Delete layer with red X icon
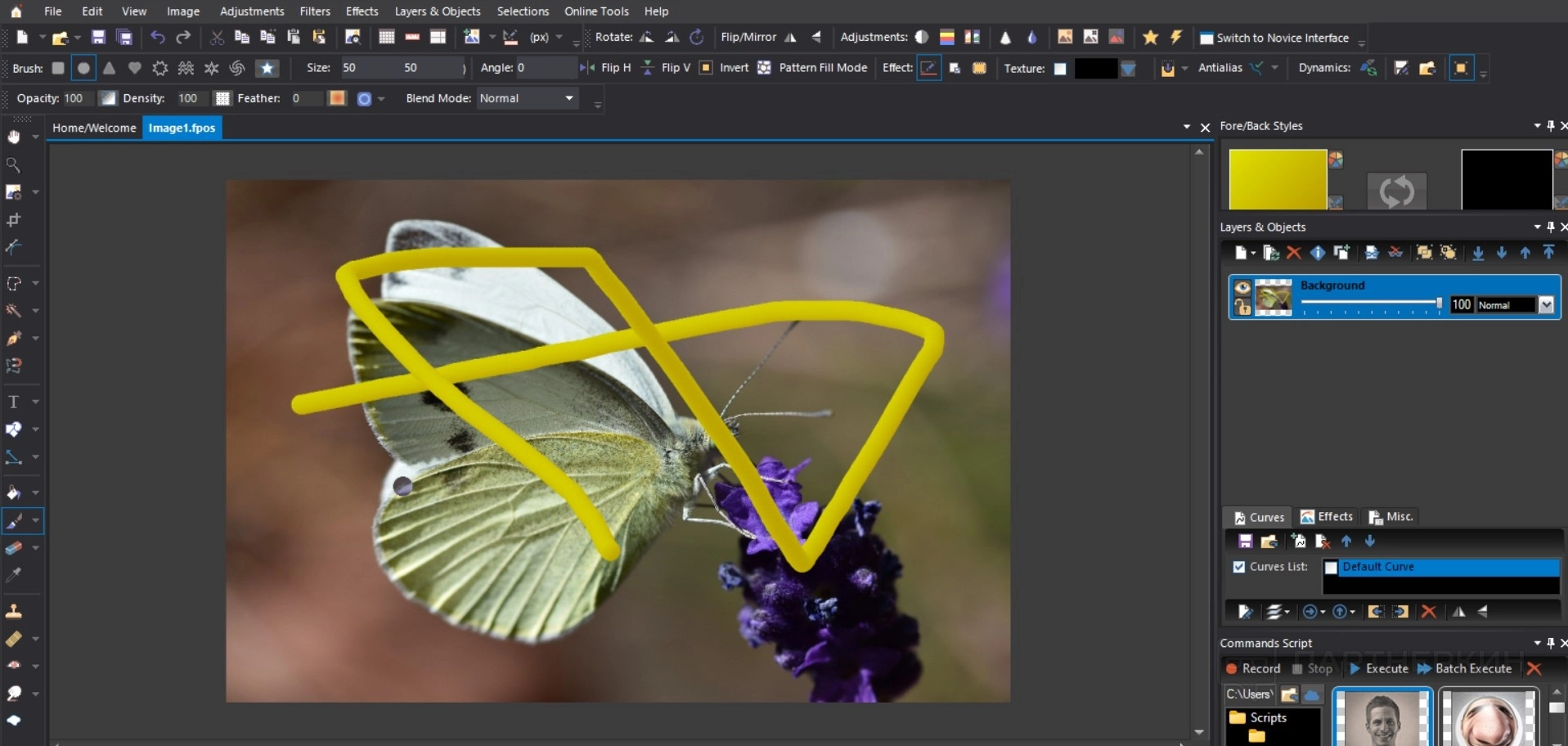The image size is (1568, 746). pyautogui.click(x=1293, y=253)
